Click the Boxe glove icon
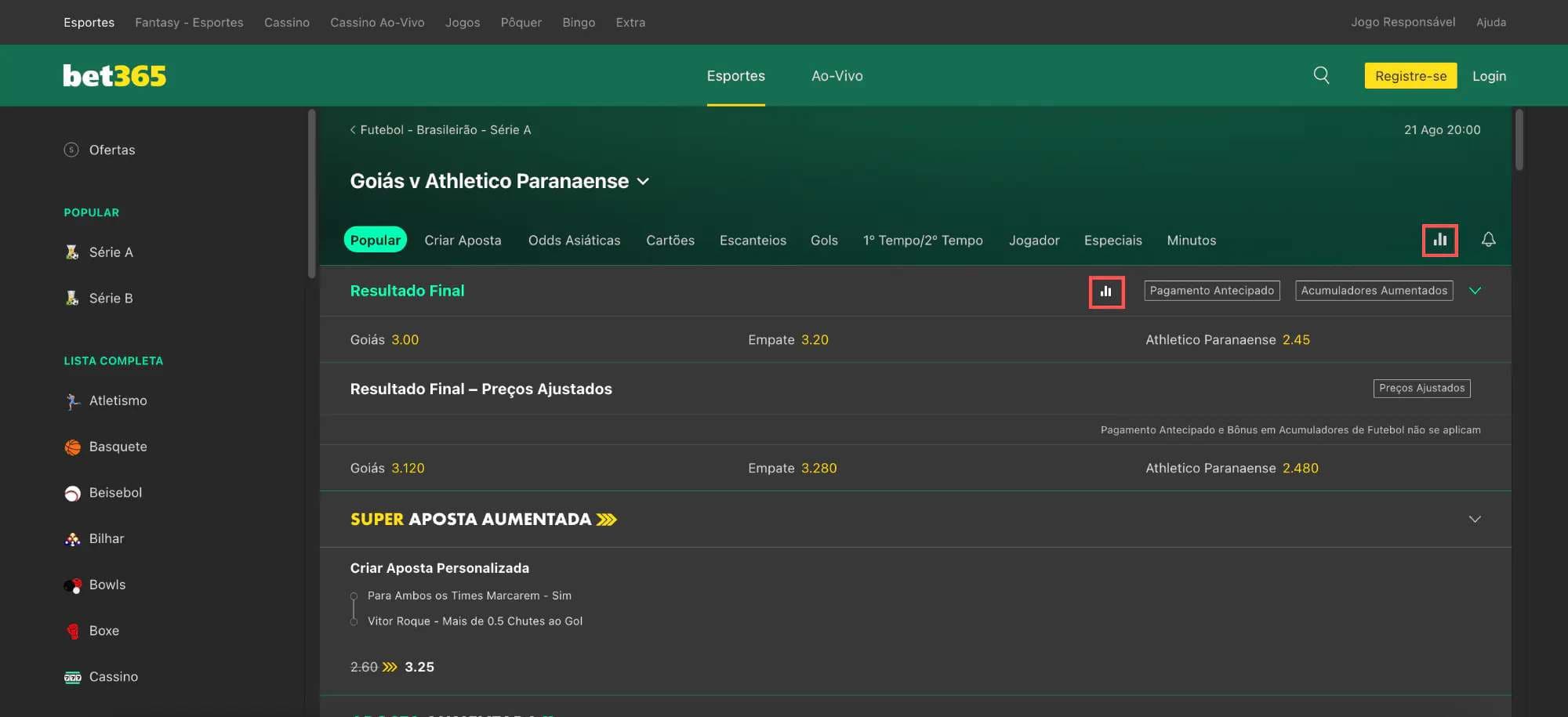Screen dimensions: 1568x717 [72, 632]
